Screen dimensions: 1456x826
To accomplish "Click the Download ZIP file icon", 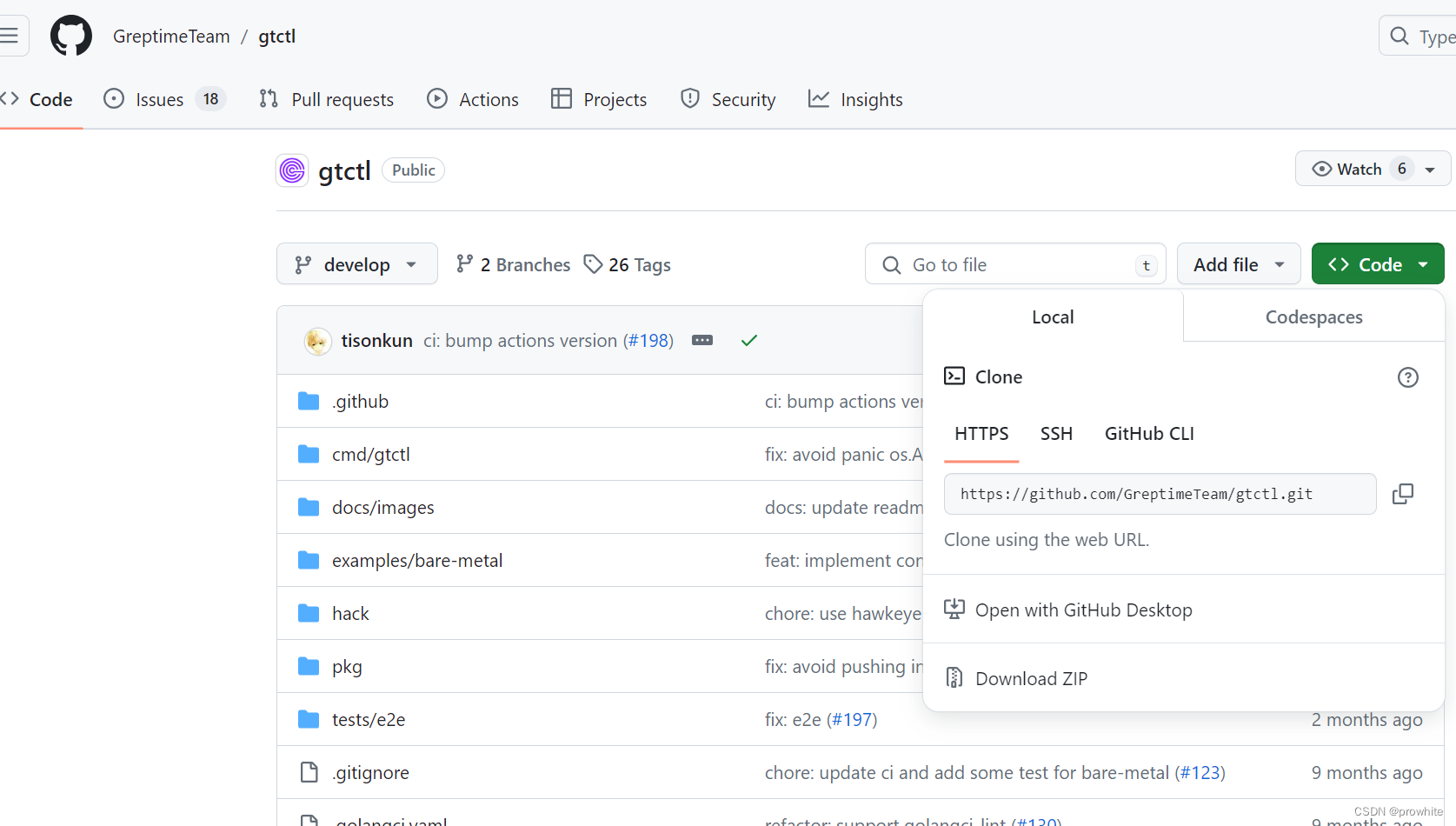I will coord(954,677).
